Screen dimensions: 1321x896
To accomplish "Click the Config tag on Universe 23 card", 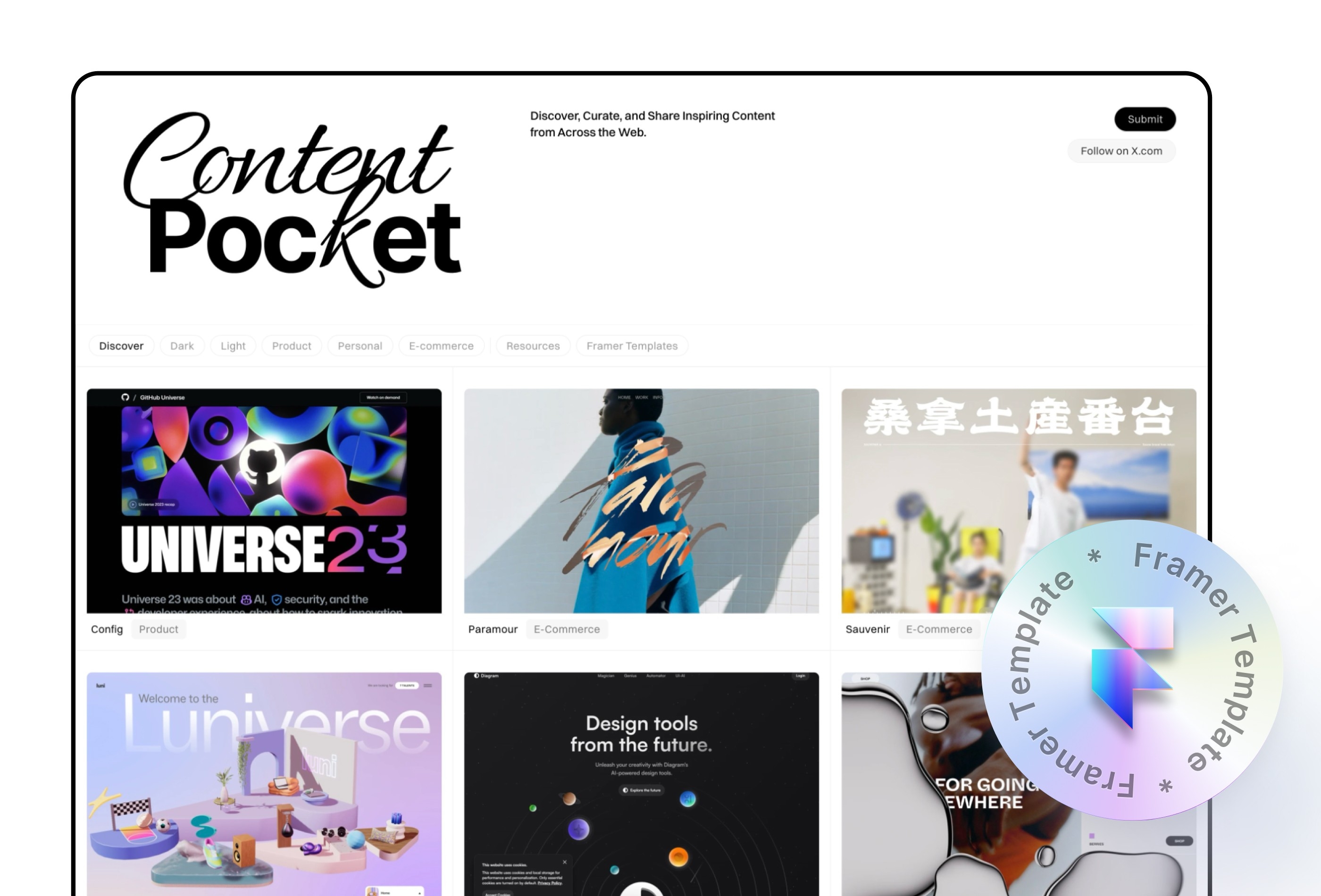I will 107,629.
